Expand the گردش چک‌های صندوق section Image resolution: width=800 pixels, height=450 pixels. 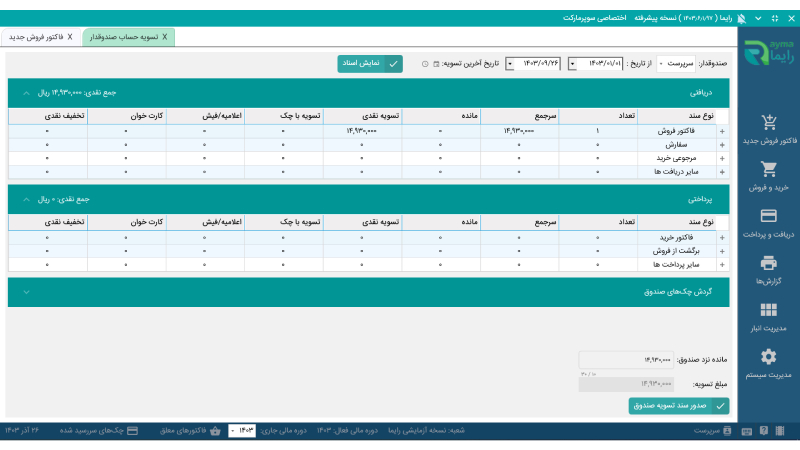click(27, 292)
